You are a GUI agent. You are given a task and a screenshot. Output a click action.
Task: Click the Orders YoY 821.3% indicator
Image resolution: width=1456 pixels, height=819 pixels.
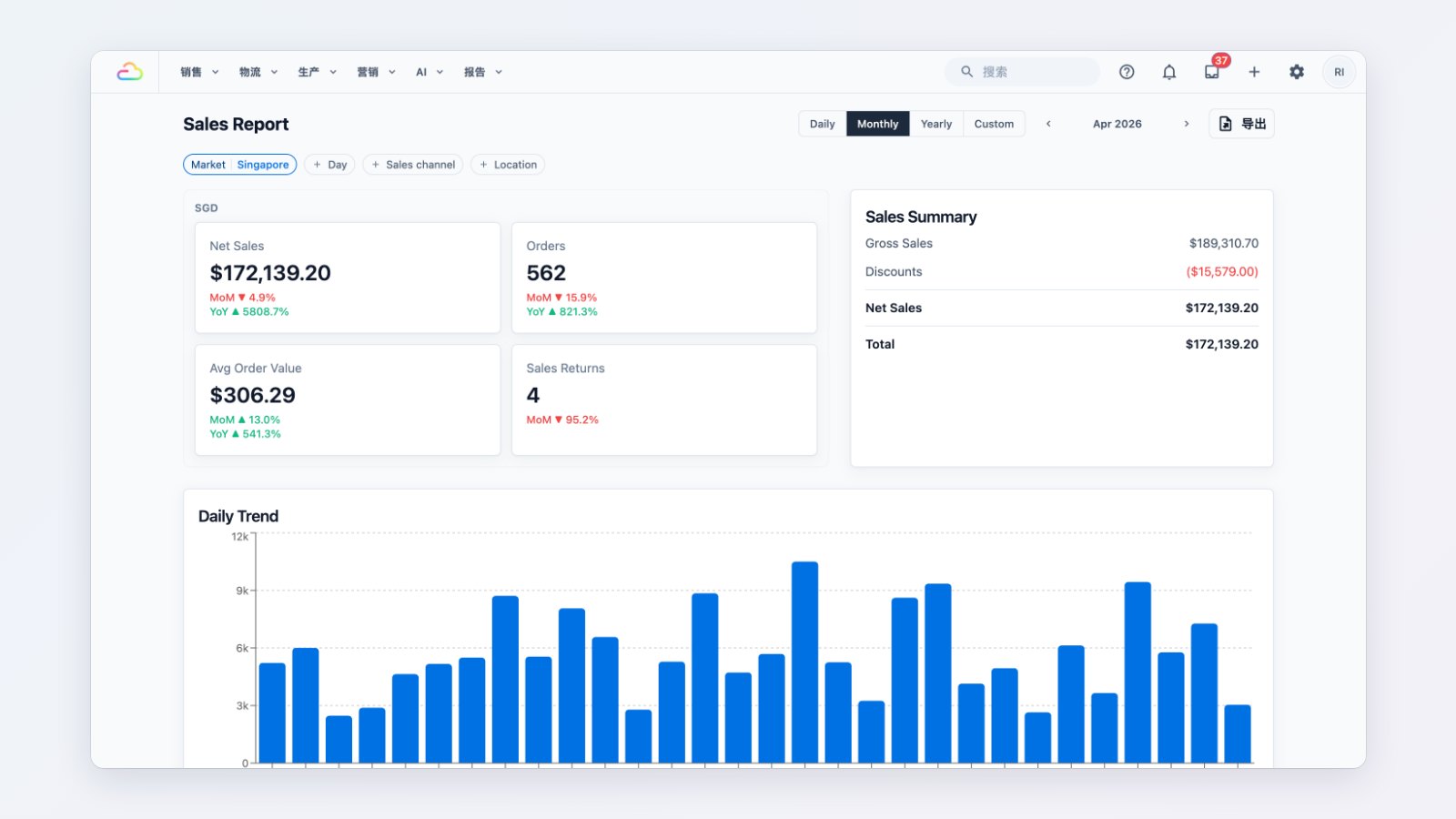coord(561,311)
